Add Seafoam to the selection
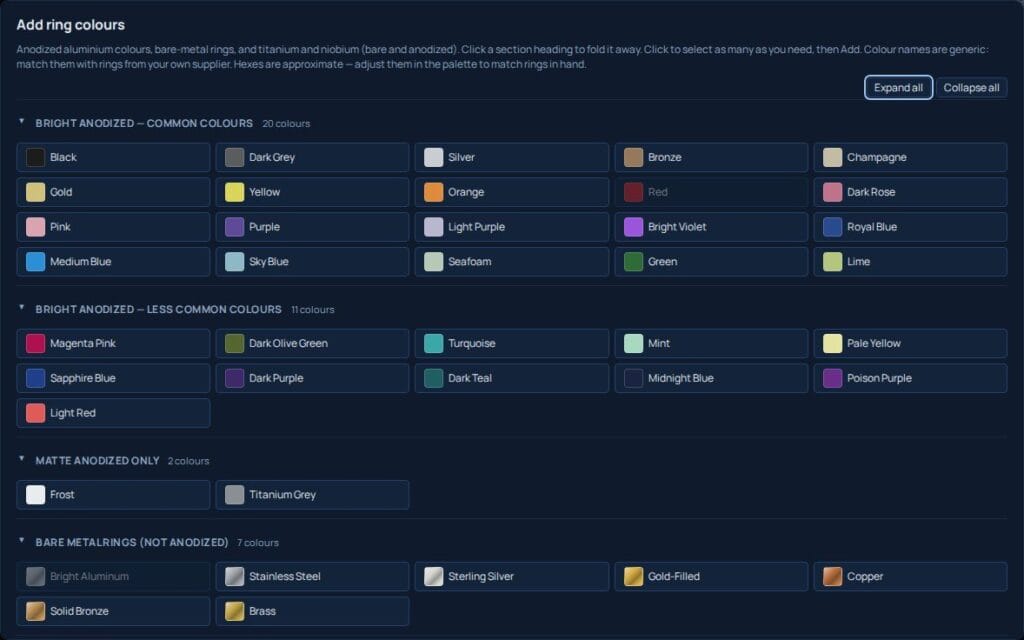Image resolution: width=1024 pixels, height=640 pixels. pos(512,261)
